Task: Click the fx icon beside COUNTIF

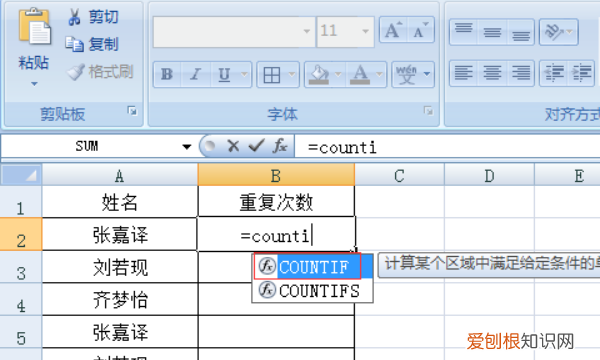Action: (267, 266)
